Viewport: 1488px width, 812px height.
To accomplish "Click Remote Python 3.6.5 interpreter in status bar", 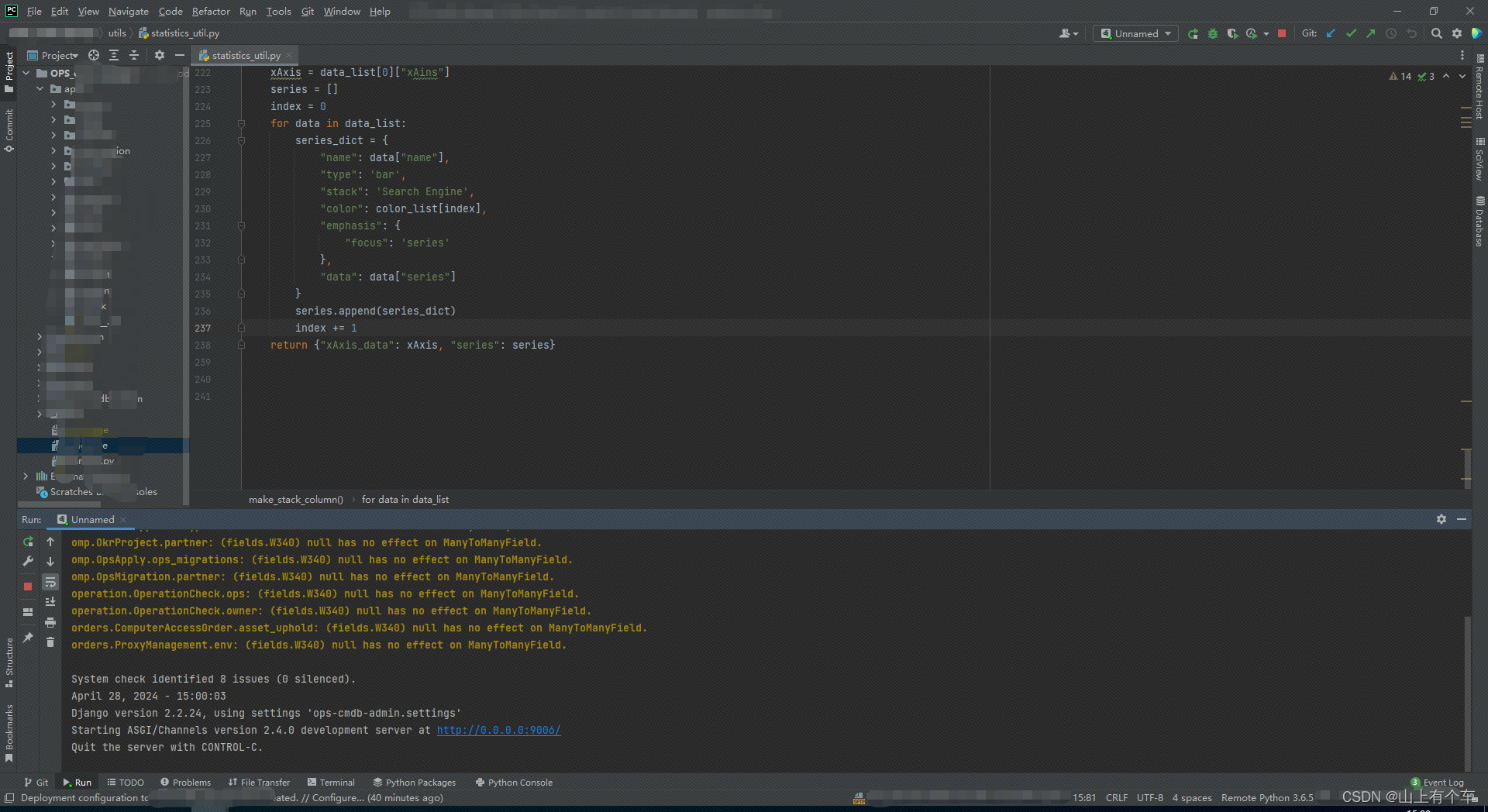I will point(1267,797).
